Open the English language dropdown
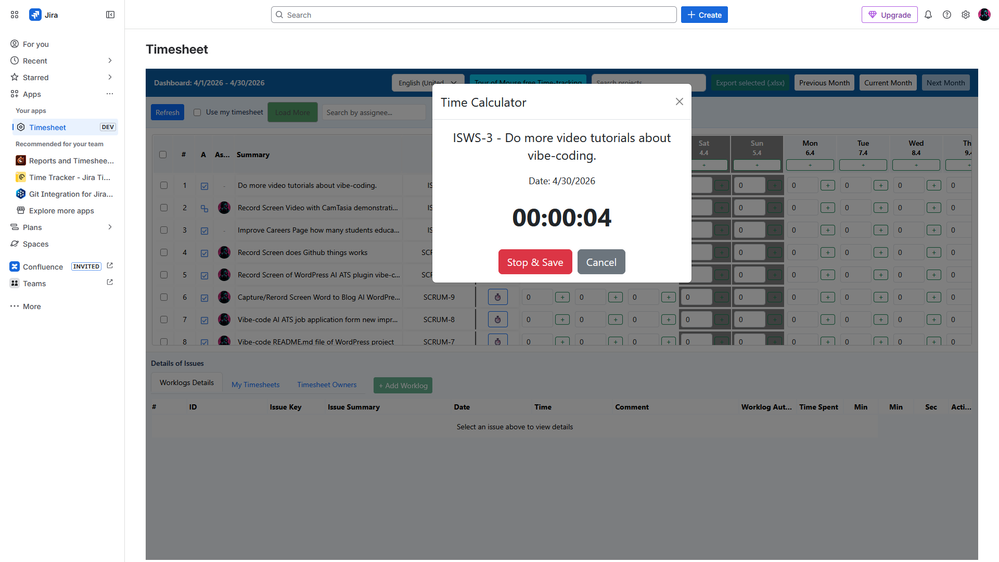999x562 pixels. pyautogui.click(x=428, y=83)
